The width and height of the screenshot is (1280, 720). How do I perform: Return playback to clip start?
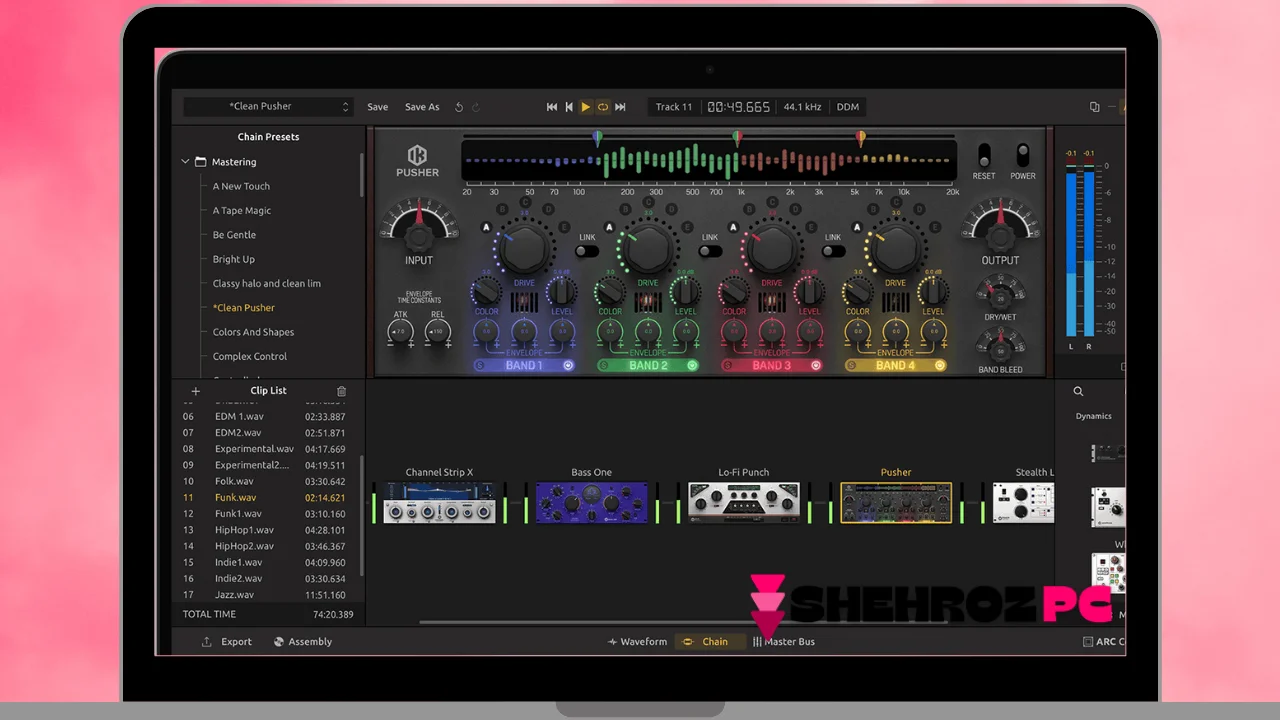coord(569,107)
